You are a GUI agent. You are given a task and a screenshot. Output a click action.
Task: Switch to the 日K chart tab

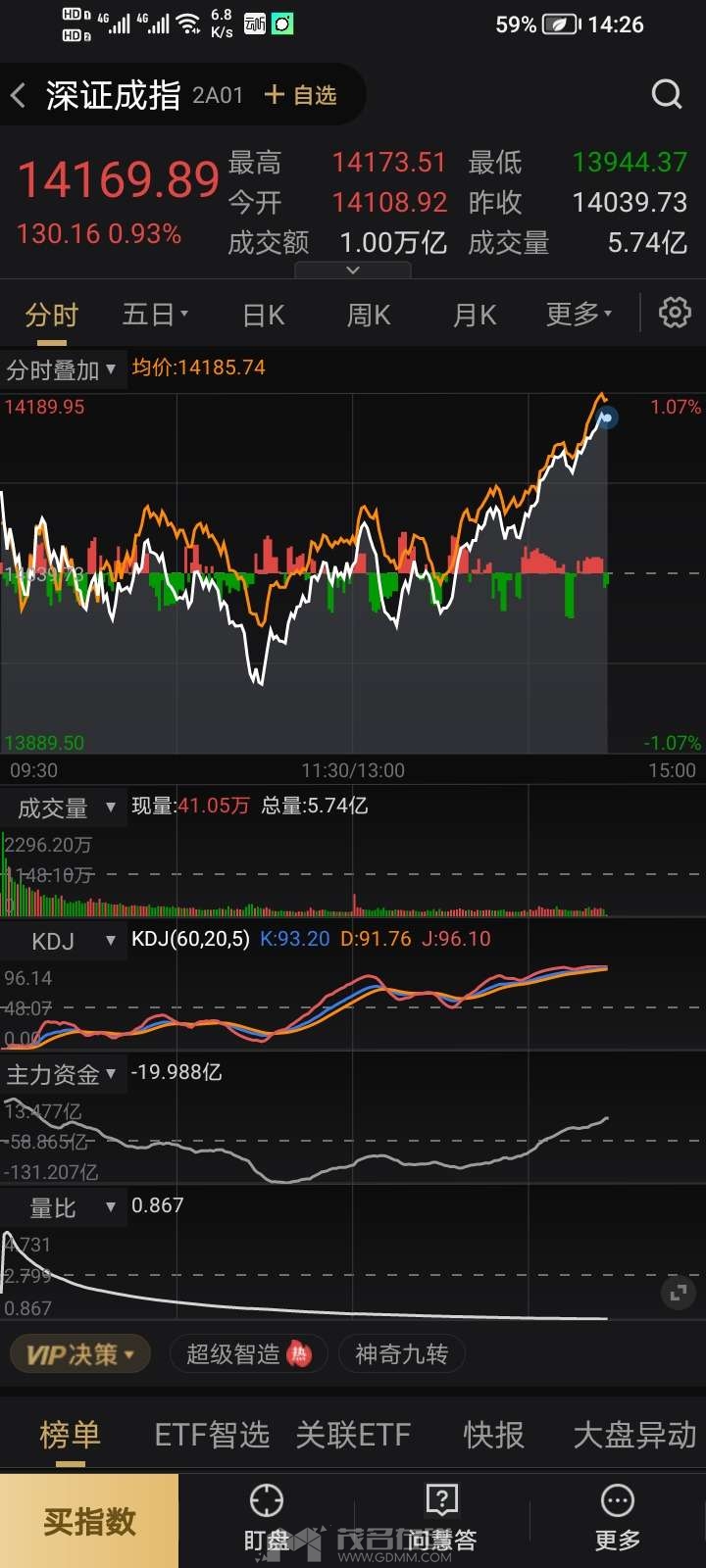[264, 316]
